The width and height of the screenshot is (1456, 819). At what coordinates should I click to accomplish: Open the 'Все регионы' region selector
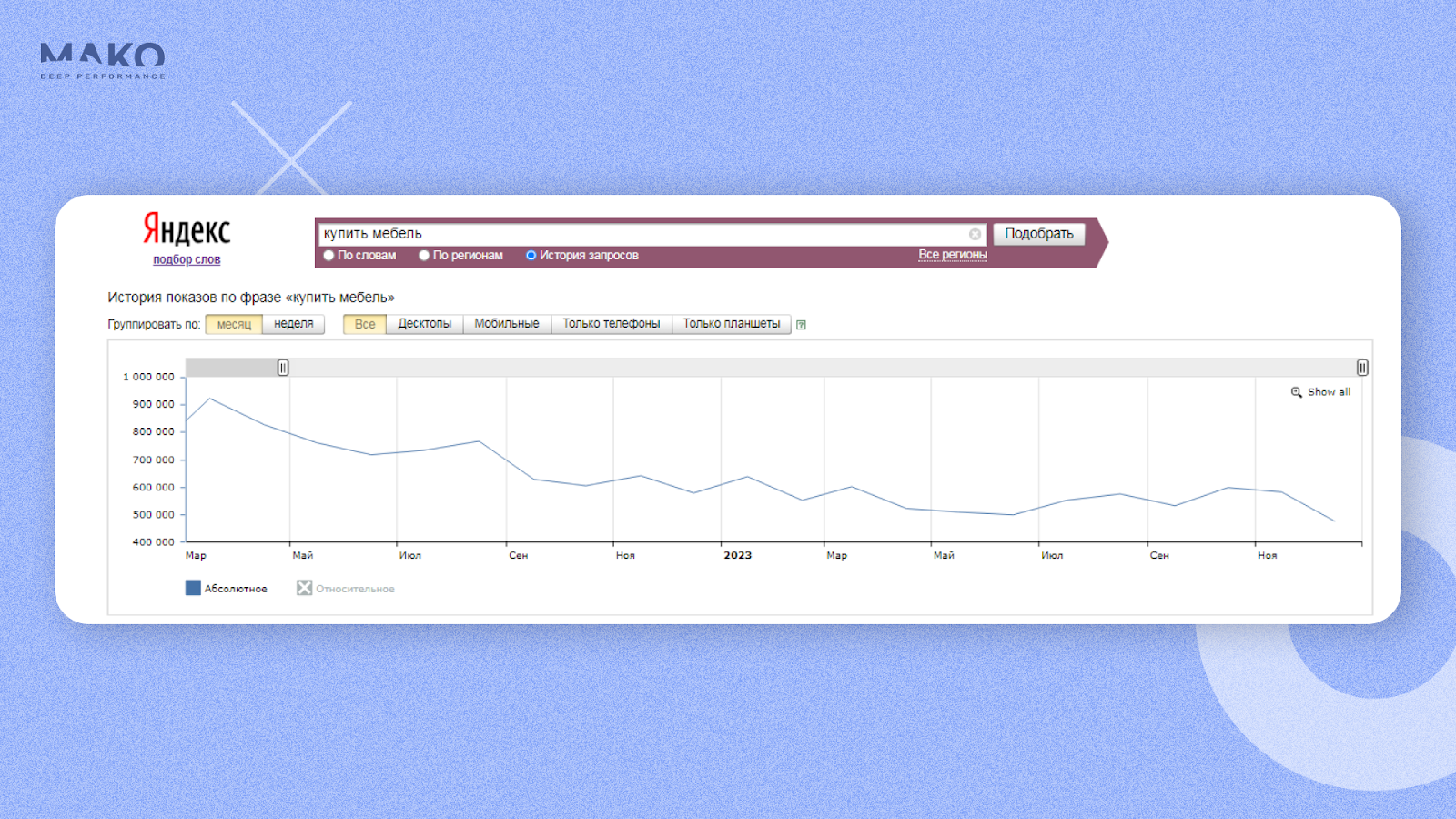953,255
